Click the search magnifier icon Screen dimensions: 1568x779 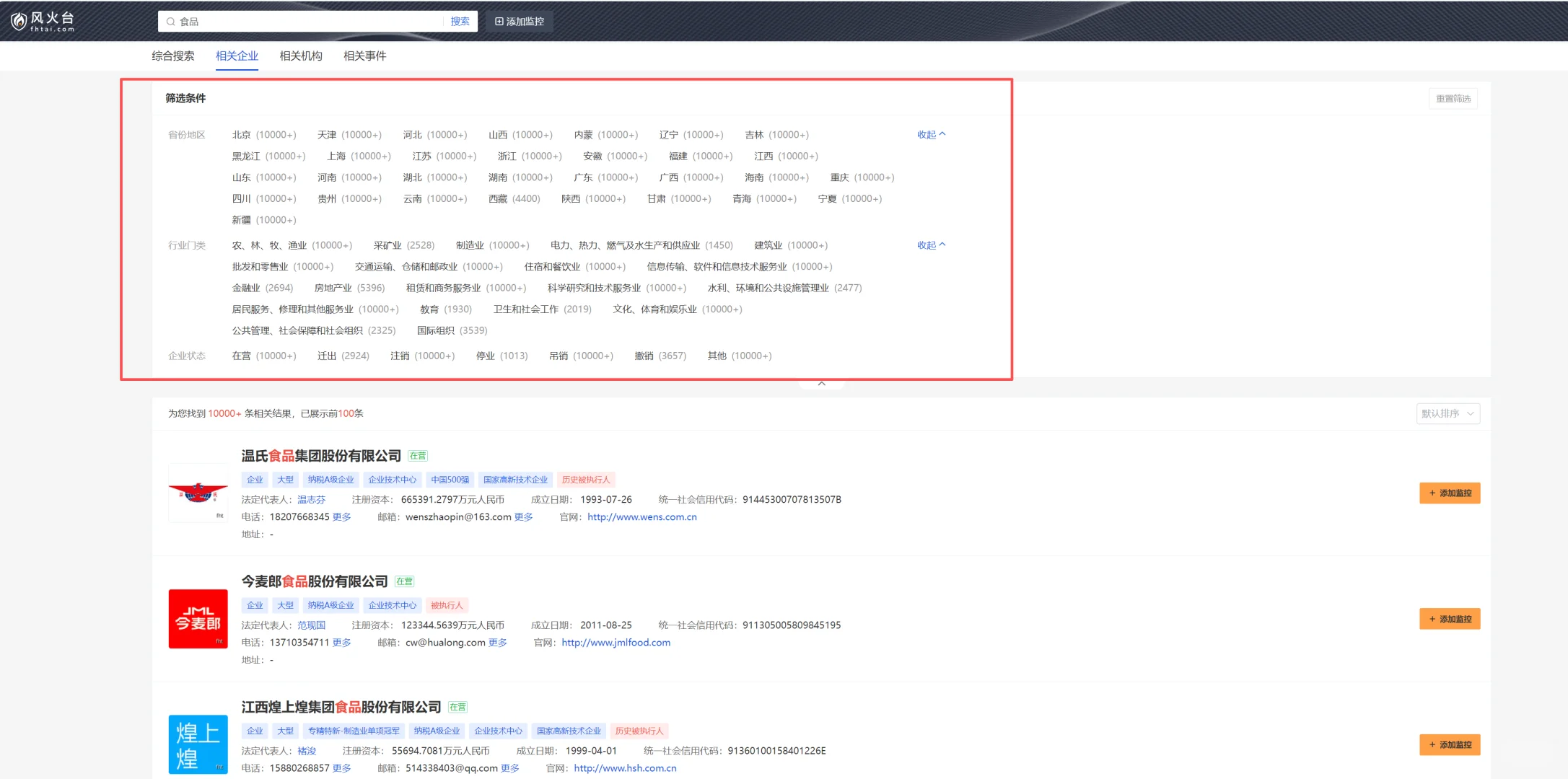point(171,22)
